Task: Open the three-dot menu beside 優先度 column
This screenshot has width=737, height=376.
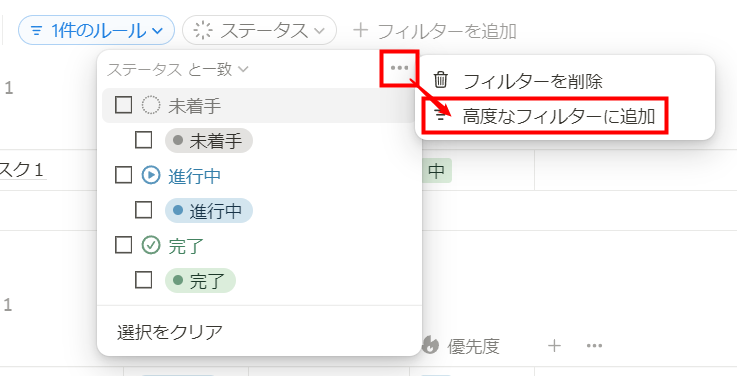Action: click(594, 346)
